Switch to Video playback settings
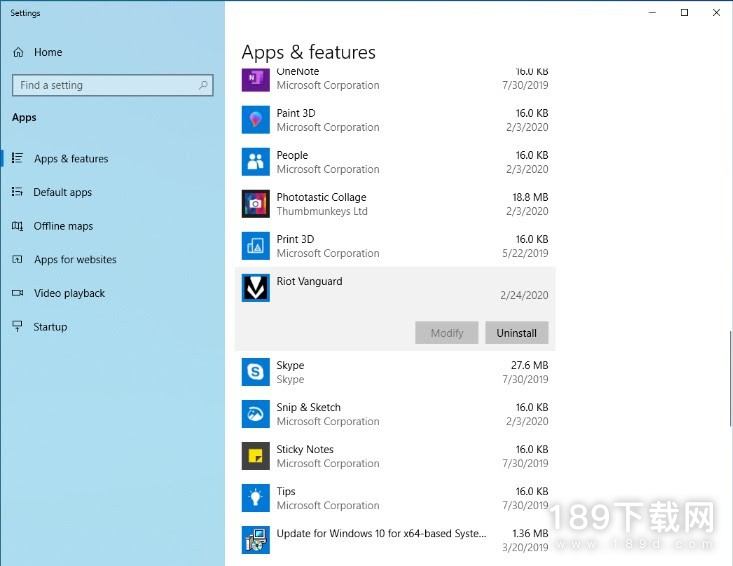Screen dimensions: 733x566 point(69,293)
